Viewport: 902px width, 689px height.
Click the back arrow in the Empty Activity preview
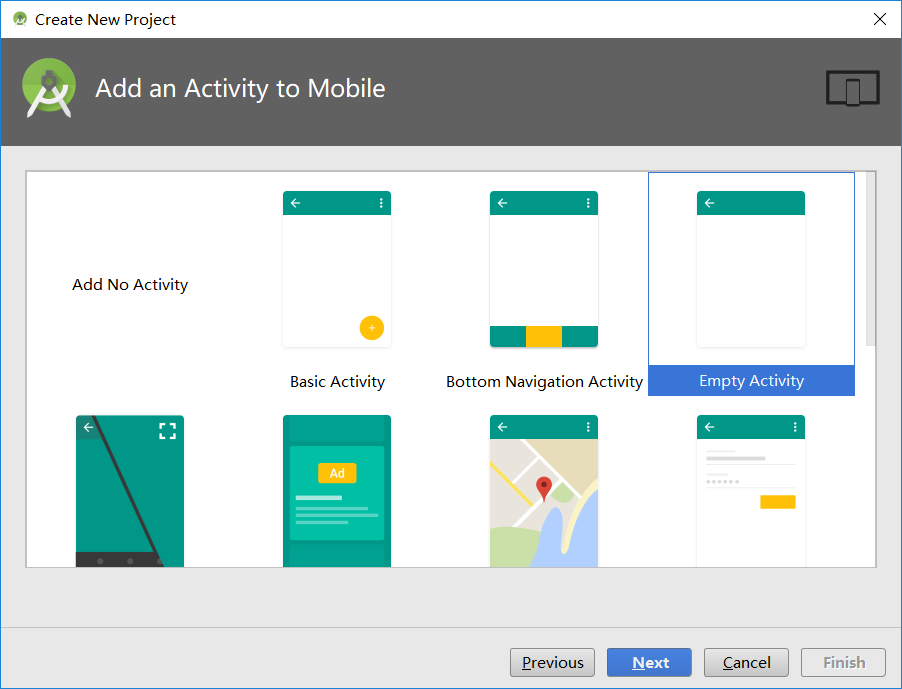pos(709,202)
